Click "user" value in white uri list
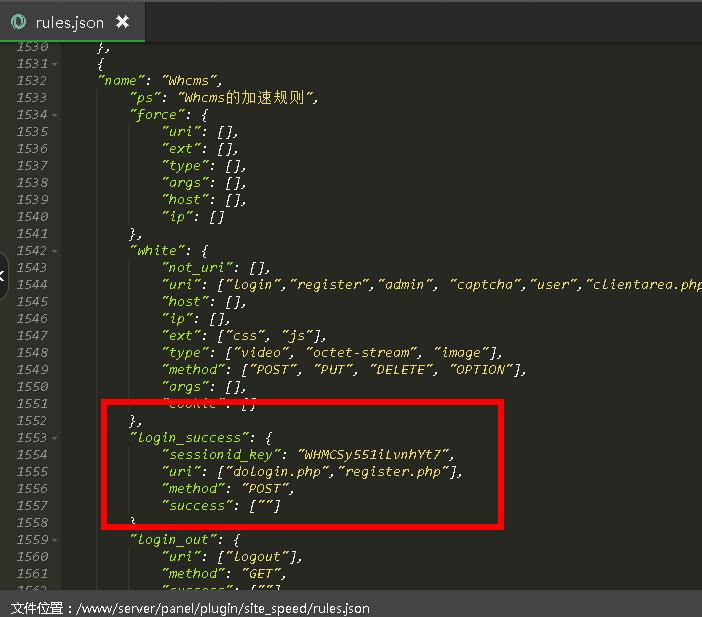 point(556,285)
